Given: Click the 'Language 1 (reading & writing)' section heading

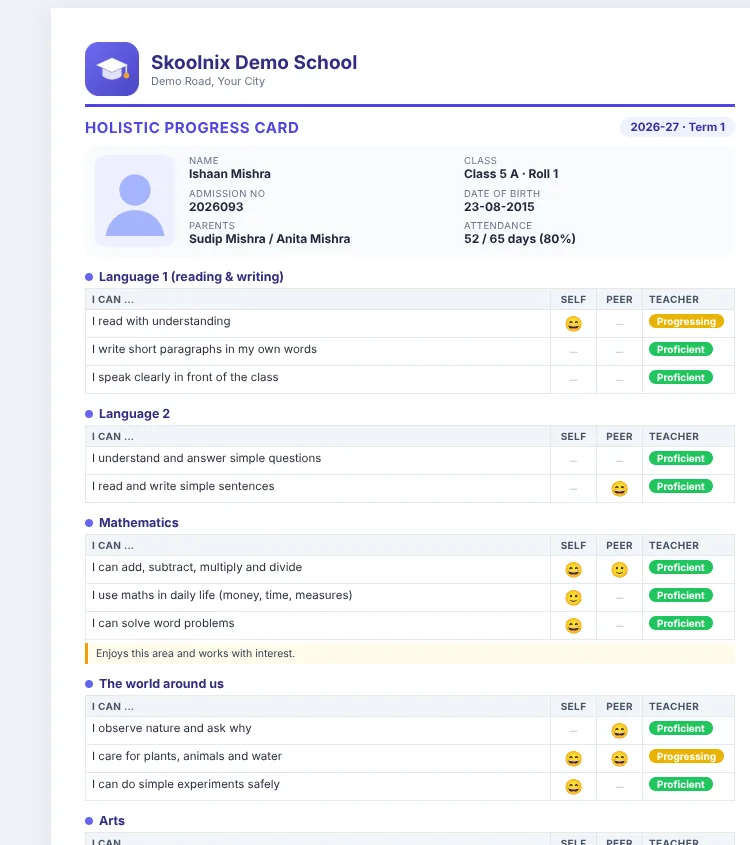Looking at the screenshot, I should 191,277.
